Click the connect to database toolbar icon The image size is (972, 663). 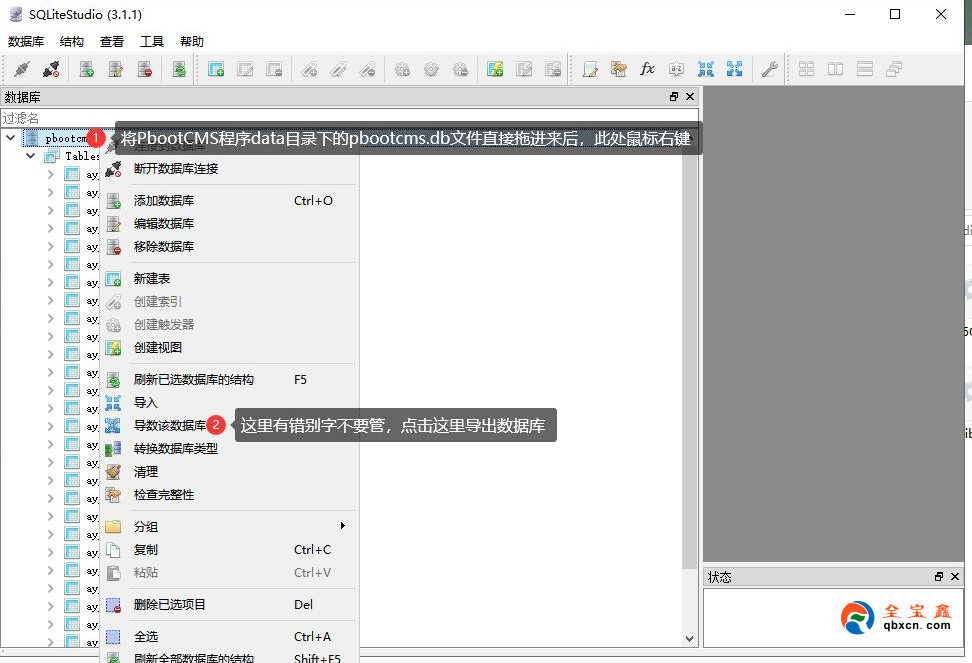click(22, 69)
